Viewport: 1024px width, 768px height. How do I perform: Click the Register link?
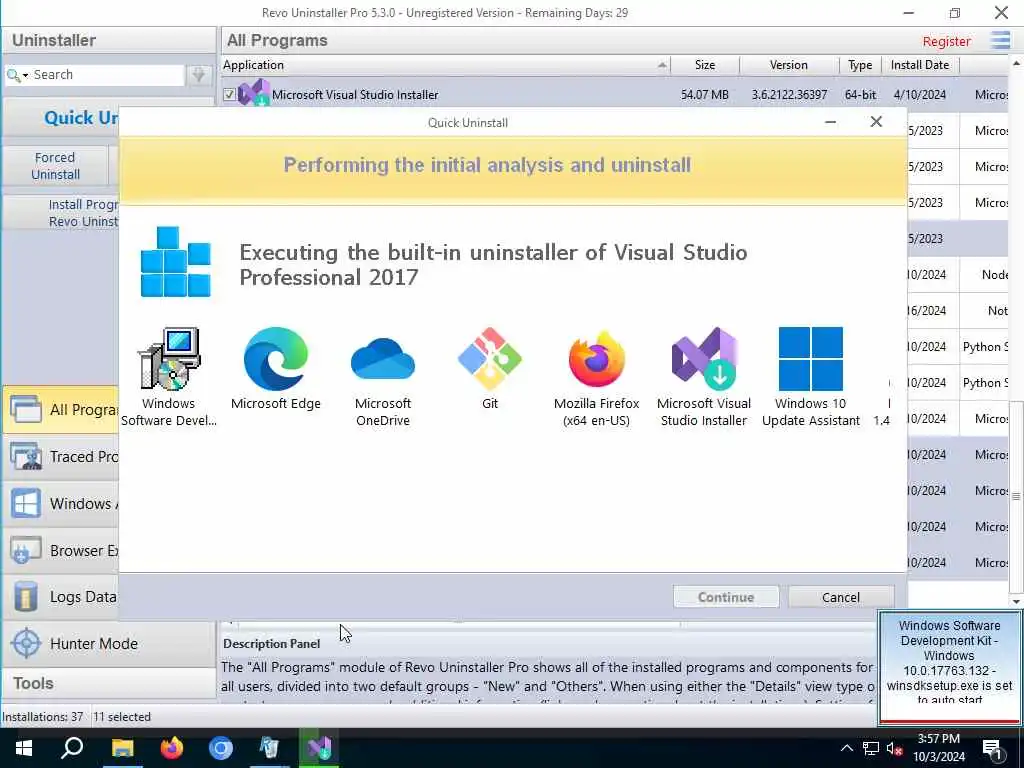946,41
